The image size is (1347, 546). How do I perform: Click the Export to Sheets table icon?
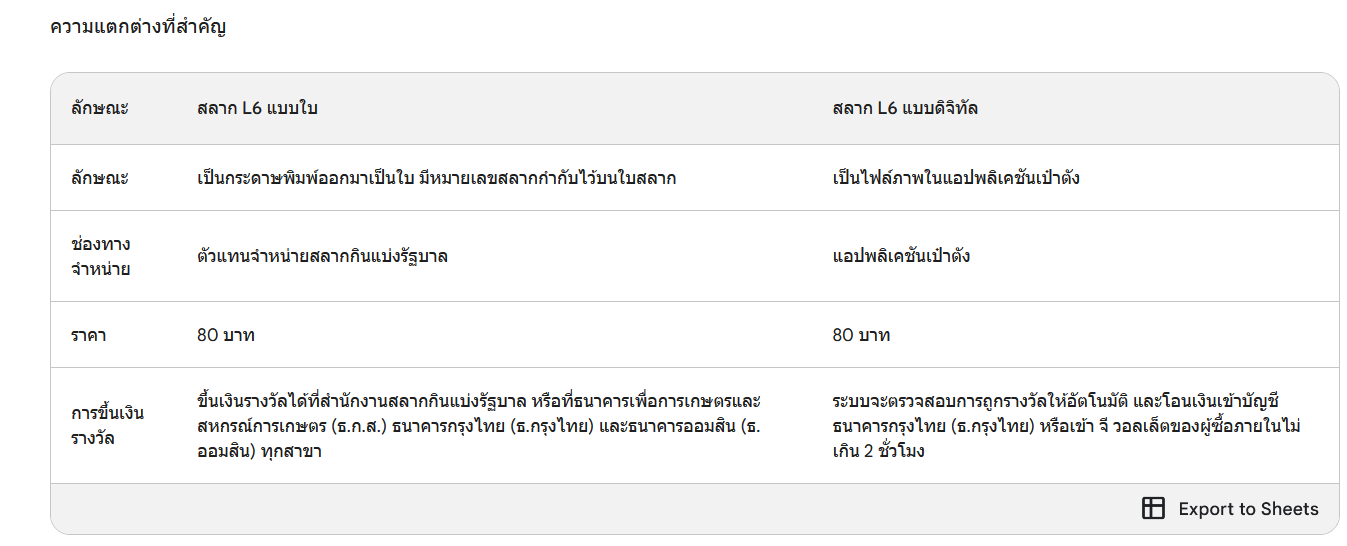pos(1153,508)
